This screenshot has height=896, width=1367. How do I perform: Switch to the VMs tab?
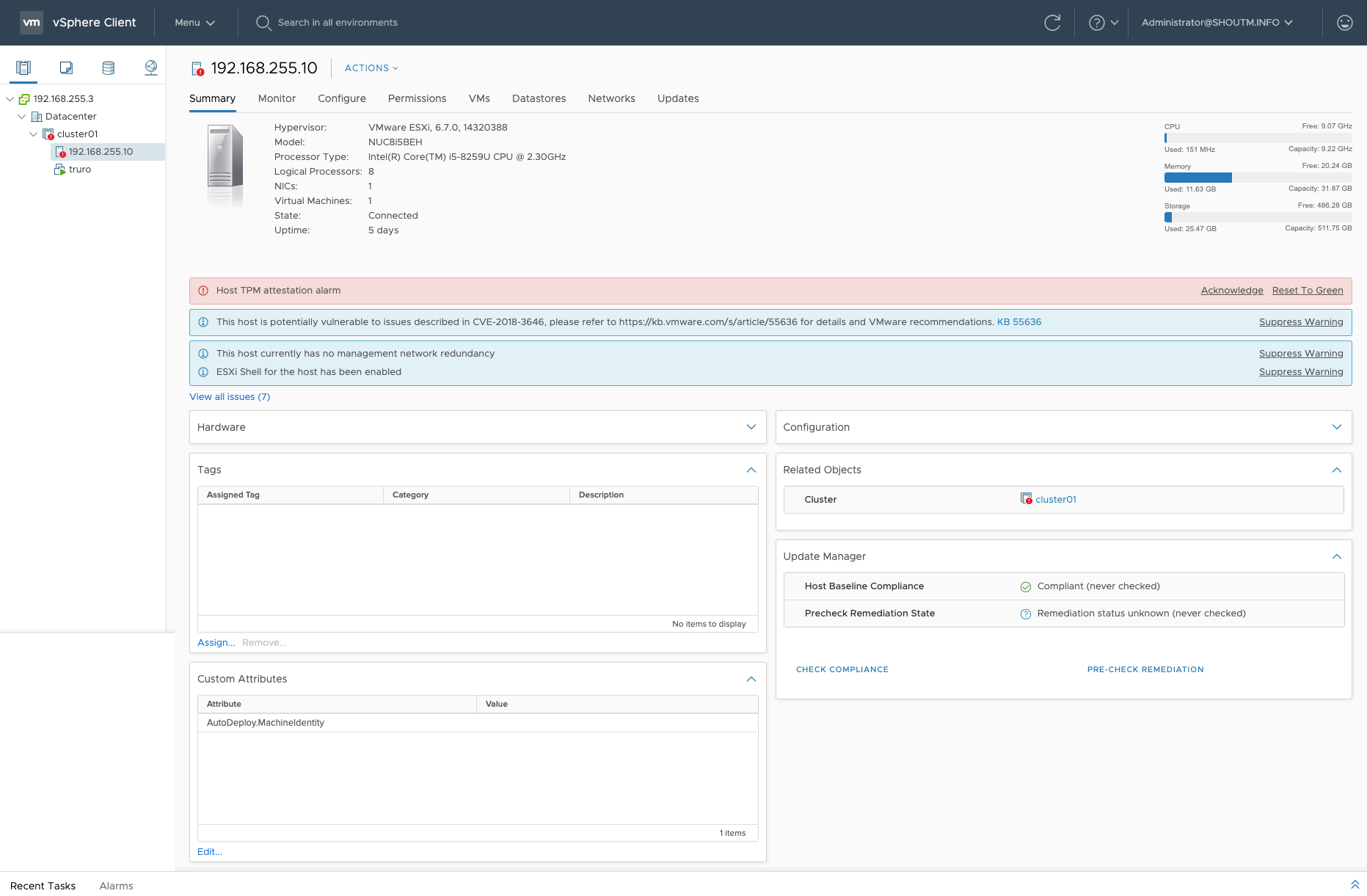point(479,99)
